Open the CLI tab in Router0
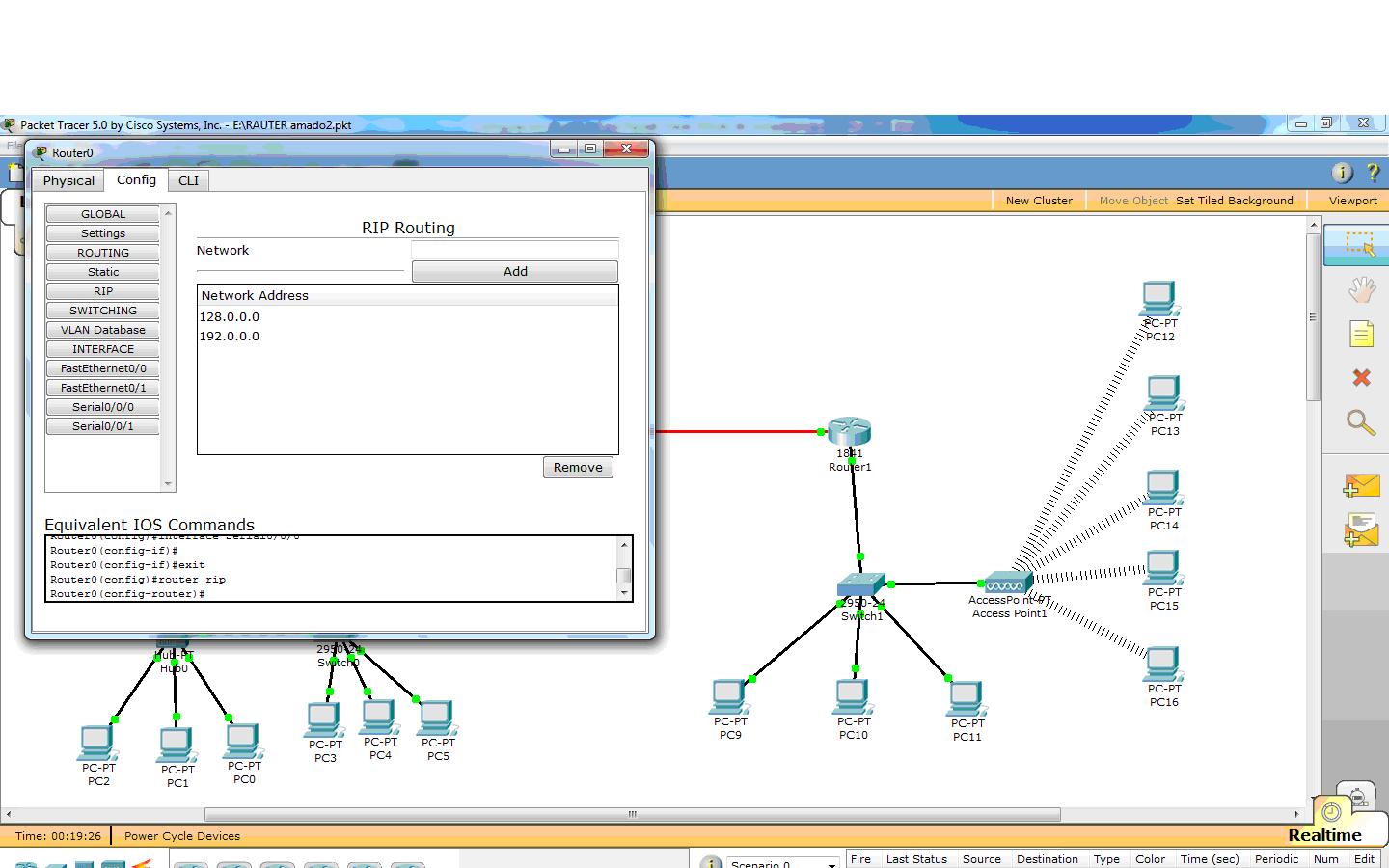The image size is (1389, 868). [x=188, y=180]
